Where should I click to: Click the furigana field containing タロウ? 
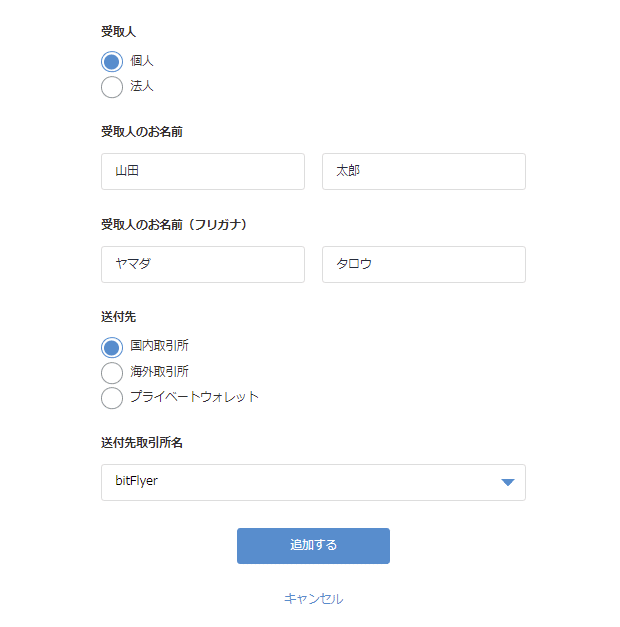point(424,264)
